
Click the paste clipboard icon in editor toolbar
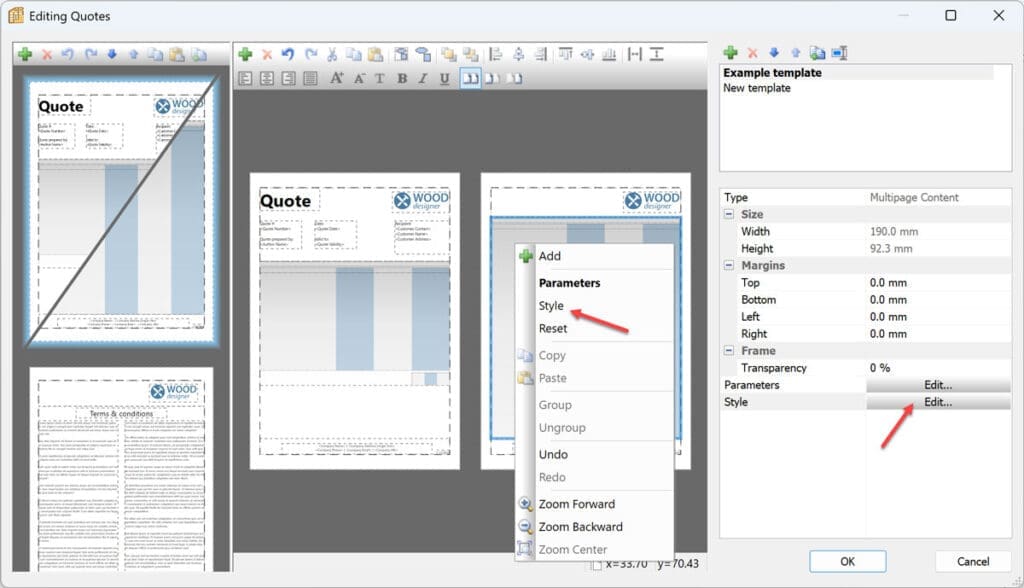(376, 54)
